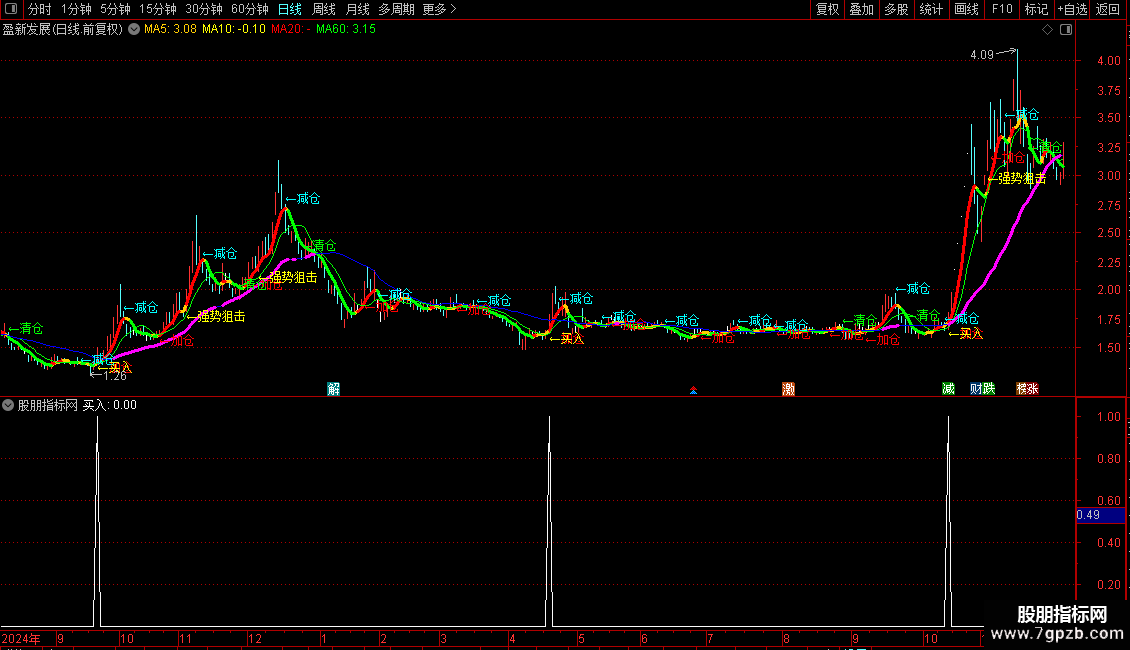Click the 叠加 overlay button
Image resolution: width=1130 pixels, height=650 pixels.
pyautogui.click(x=861, y=9)
